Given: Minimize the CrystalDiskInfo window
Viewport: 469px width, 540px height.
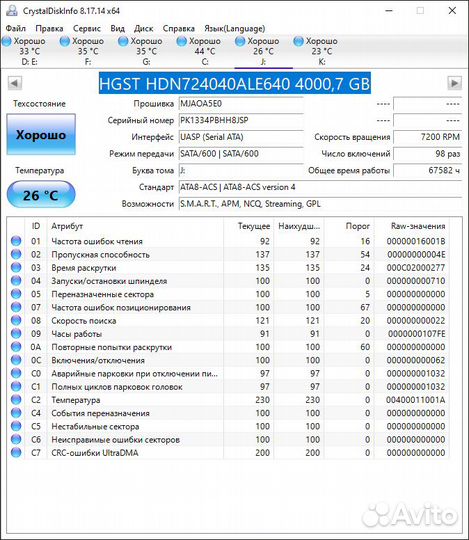Looking at the screenshot, I should (x=389, y=11).
